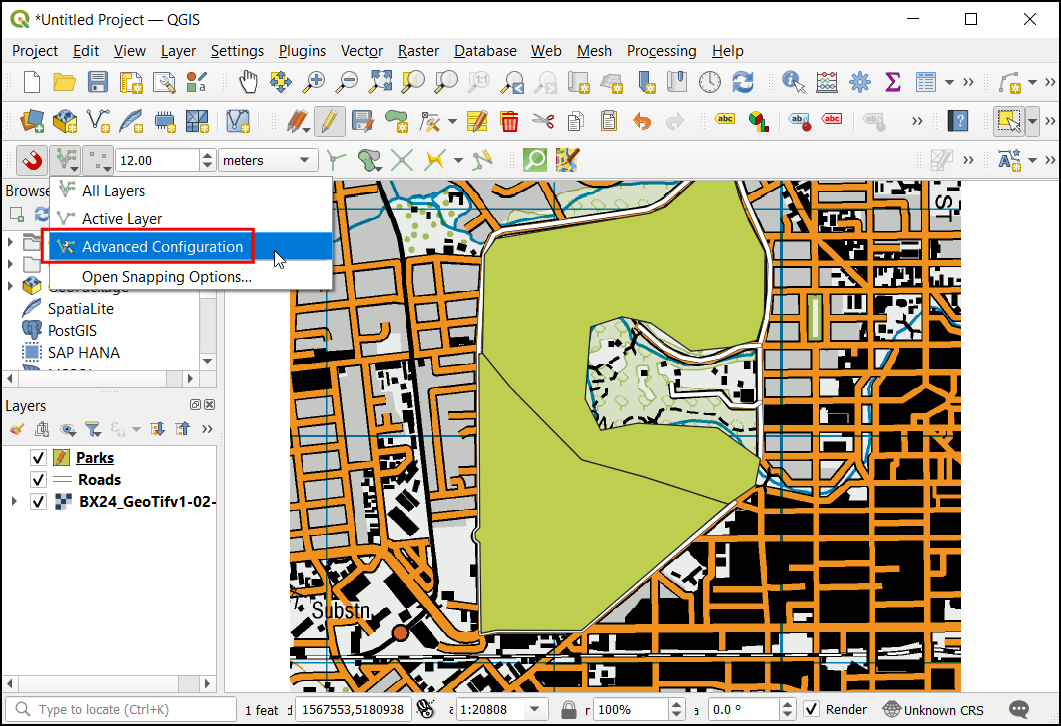
Task: Click the Delete Selected red trash icon
Action: point(510,120)
